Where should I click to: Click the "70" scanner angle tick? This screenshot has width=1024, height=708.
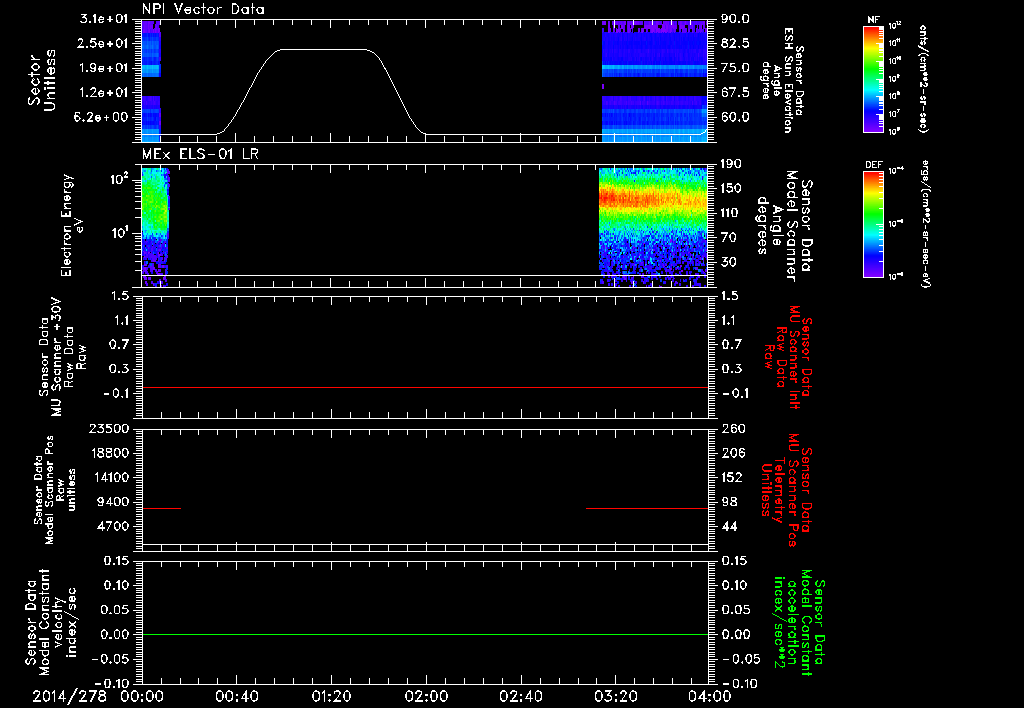pyautogui.click(x=728, y=238)
